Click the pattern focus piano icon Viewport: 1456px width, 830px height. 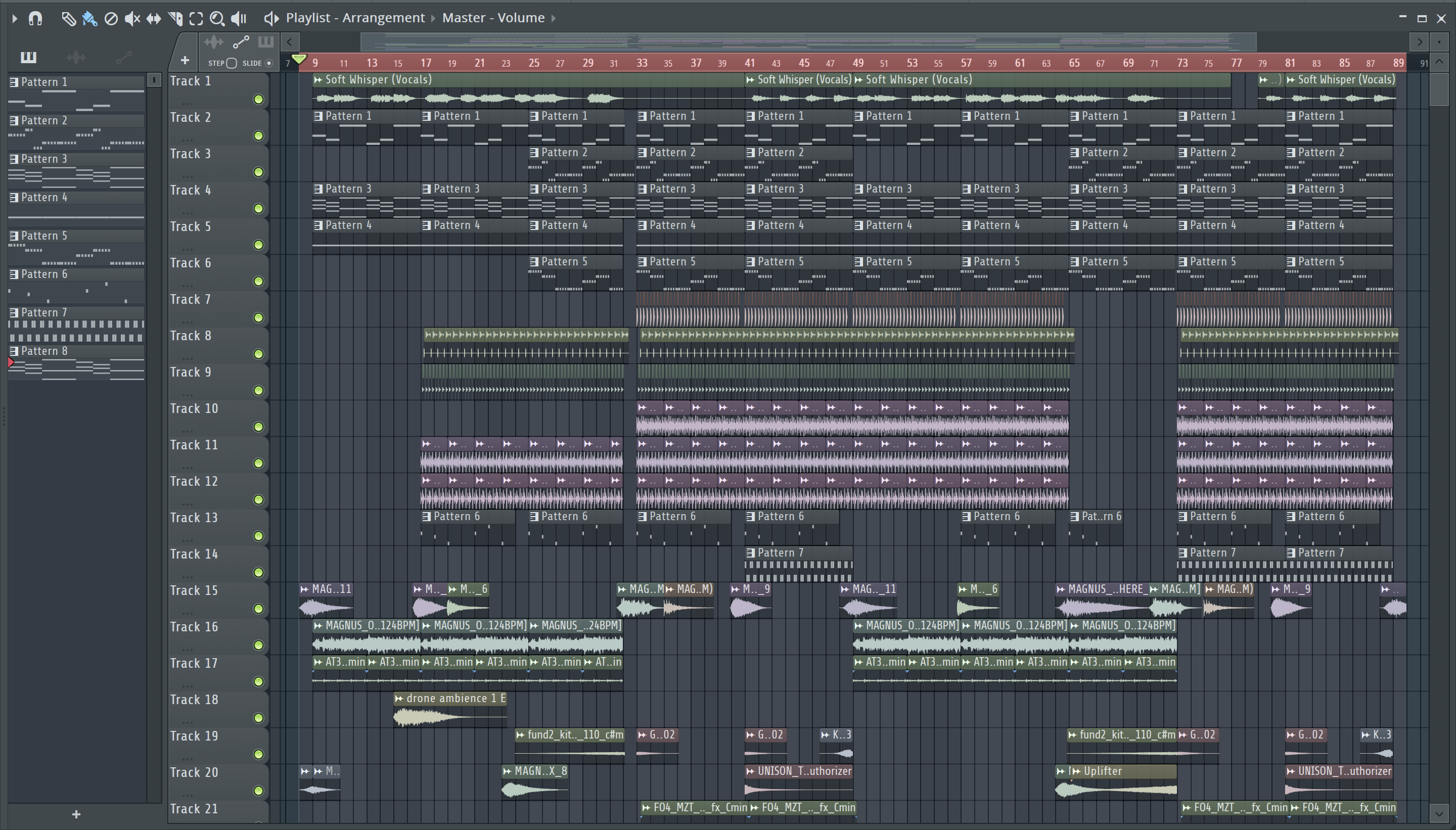point(265,41)
